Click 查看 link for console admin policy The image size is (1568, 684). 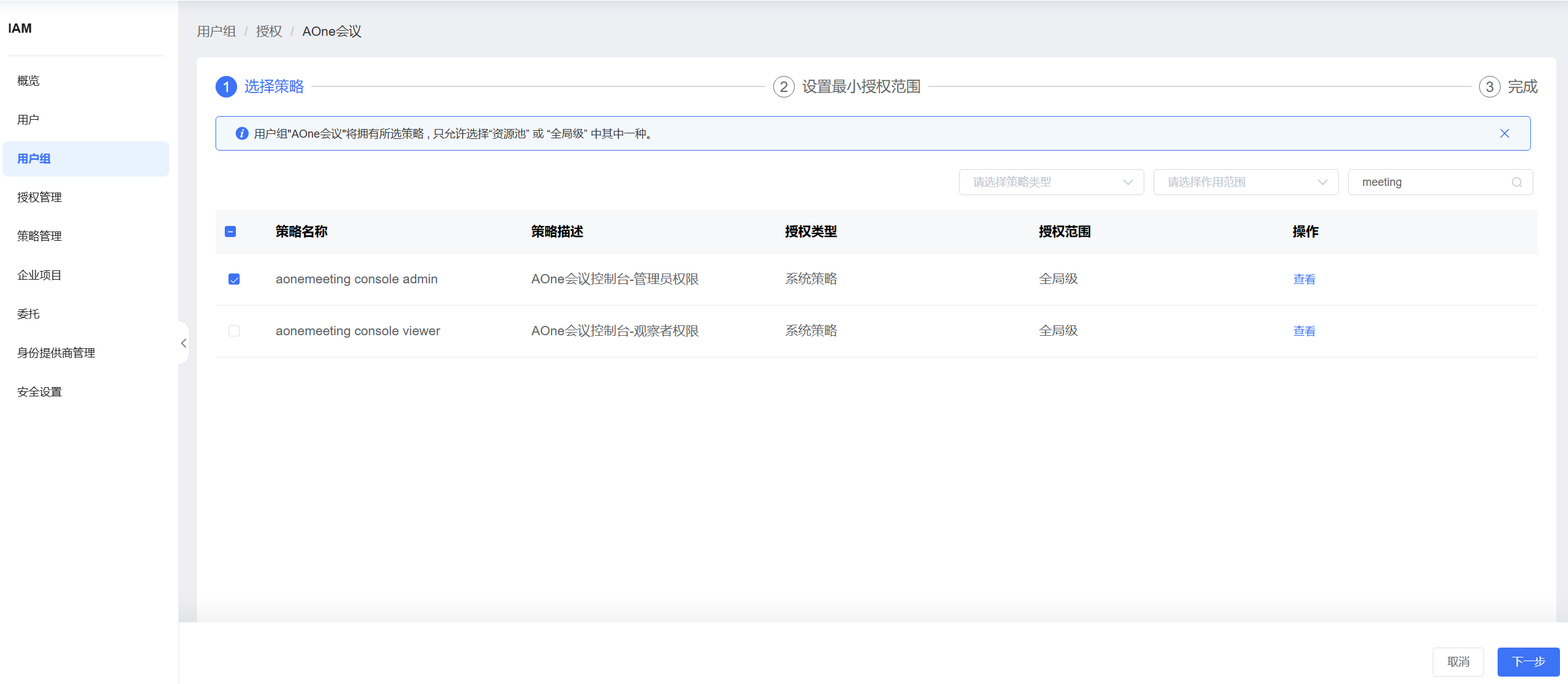[x=1304, y=279]
